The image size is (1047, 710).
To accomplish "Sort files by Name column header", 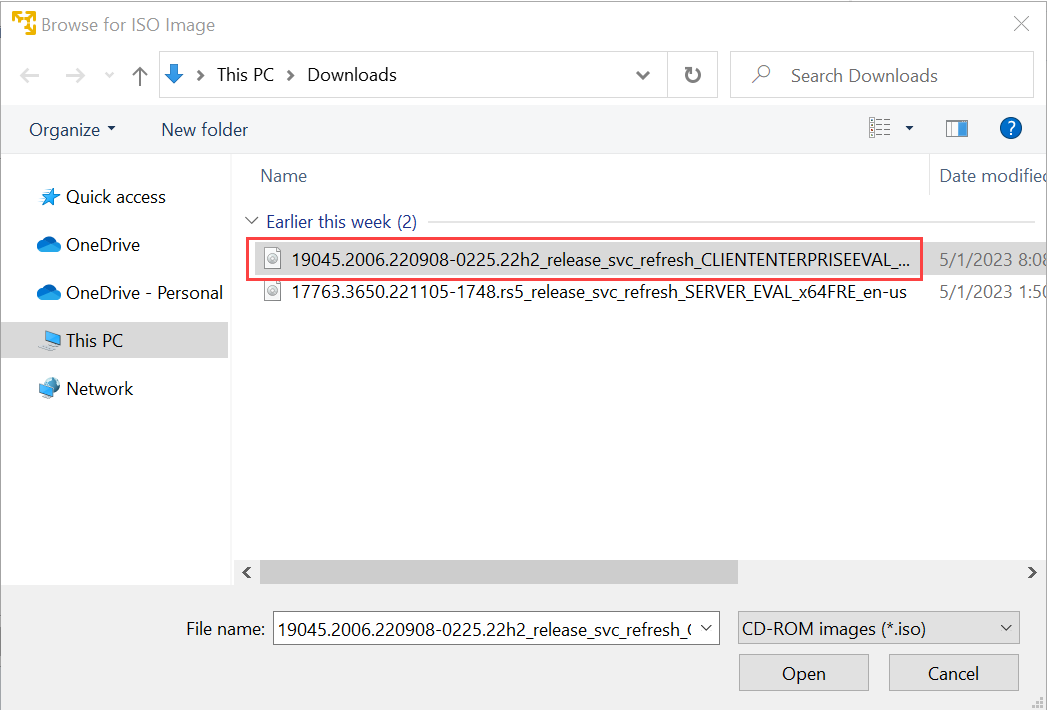I will 284,176.
